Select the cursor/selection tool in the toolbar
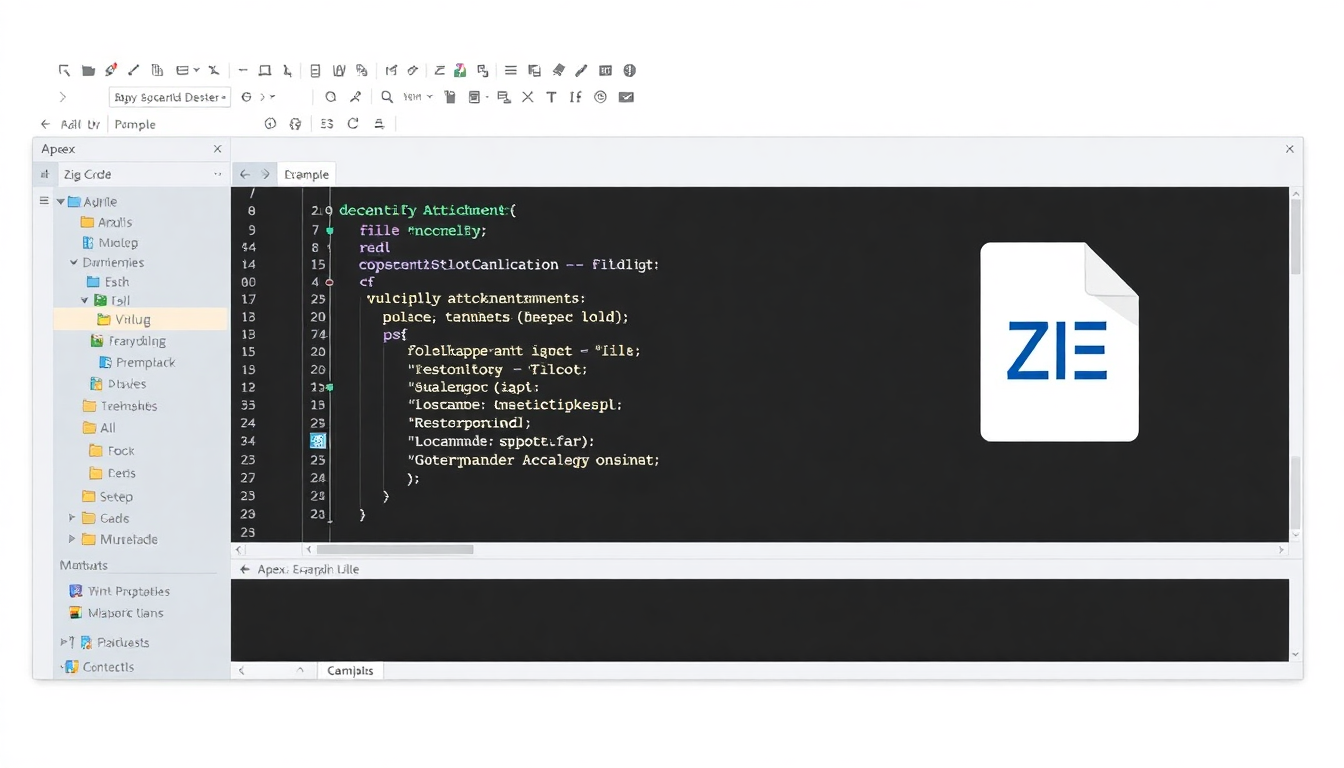This screenshot has height=768, width=1344. (64, 70)
